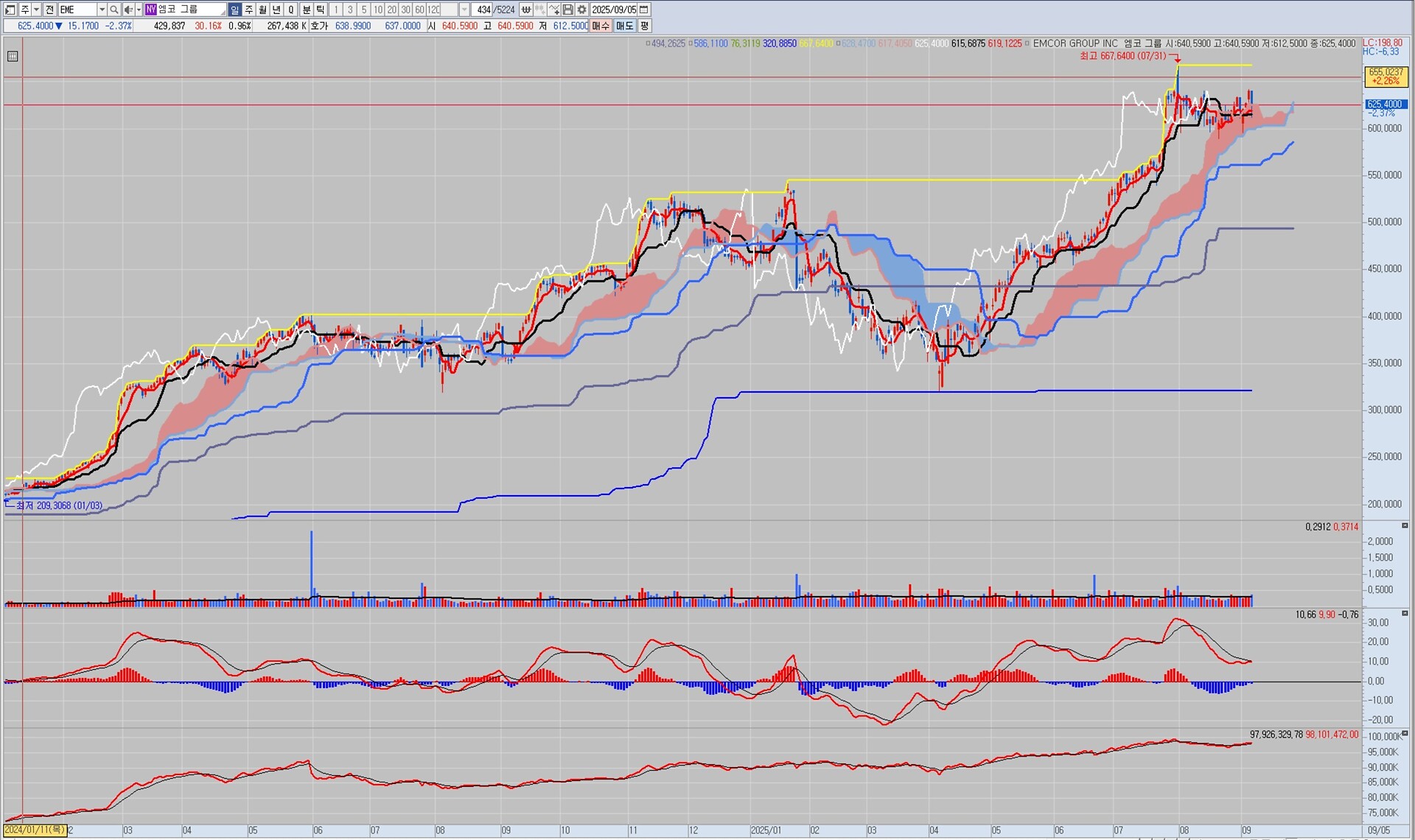Open the dropdown next to speaker icon
This screenshot has height=840, width=1415.
pyautogui.click(x=139, y=10)
